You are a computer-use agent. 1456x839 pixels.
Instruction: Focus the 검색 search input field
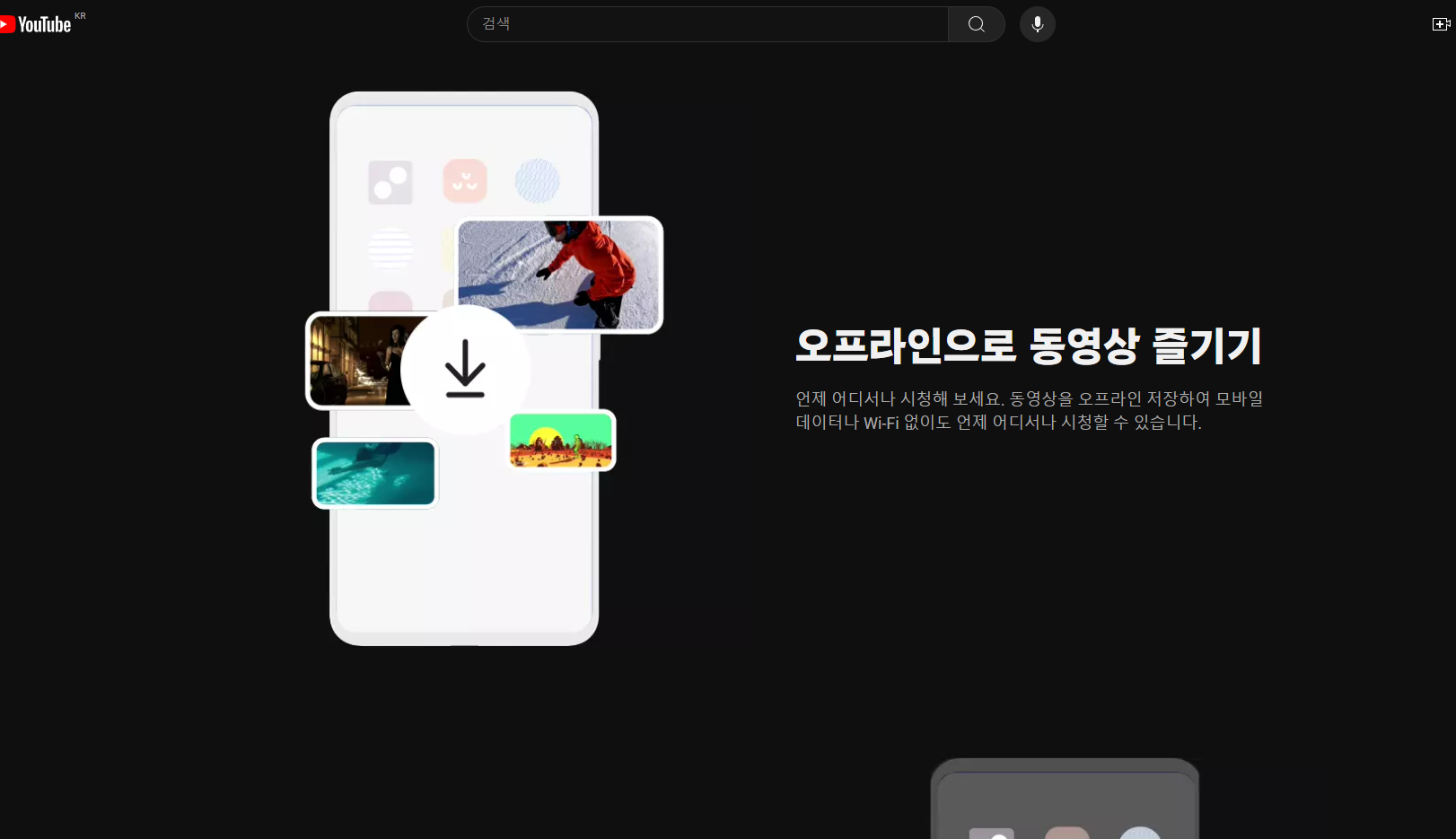[707, 24]
